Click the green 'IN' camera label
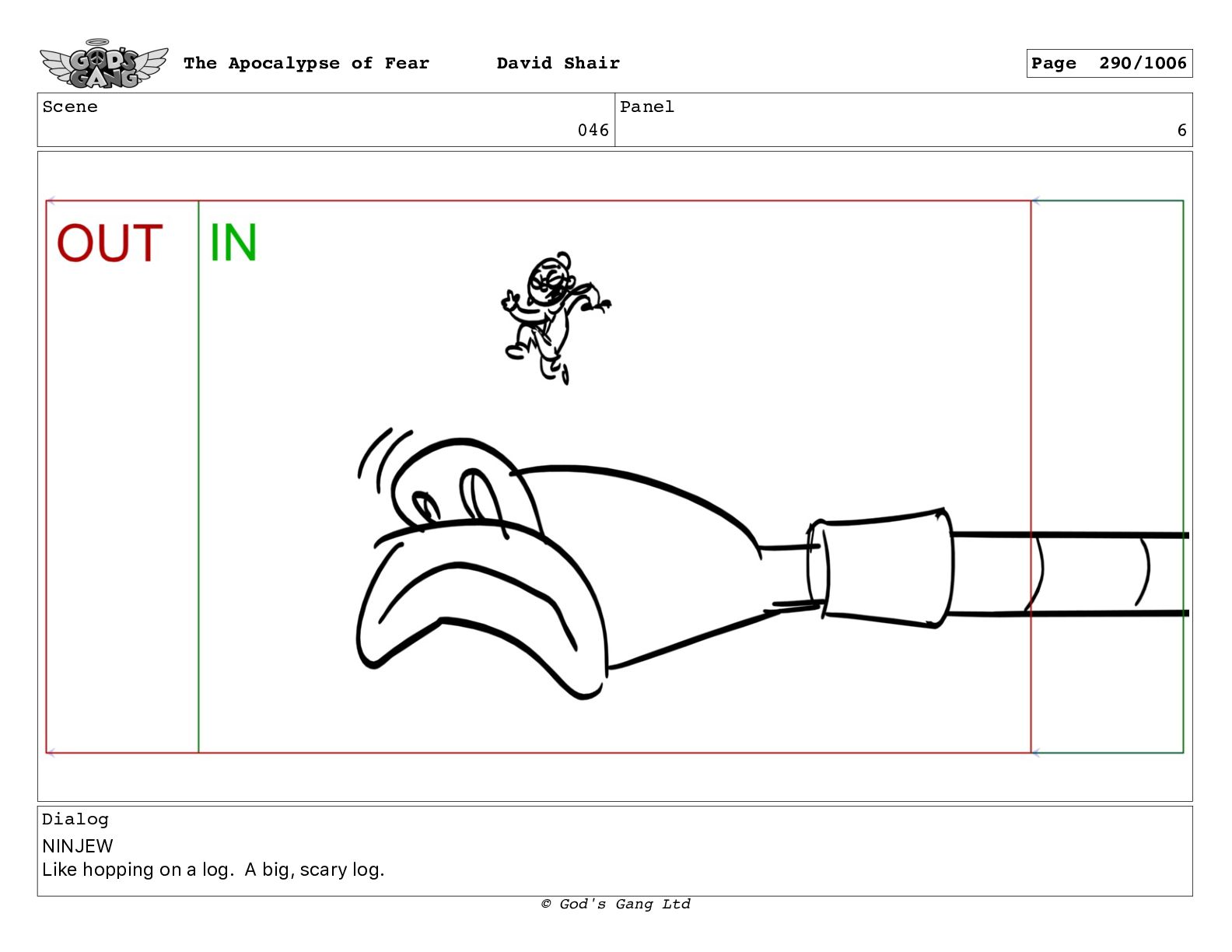The image size is (1232, 952). click(x=233, y=243)
